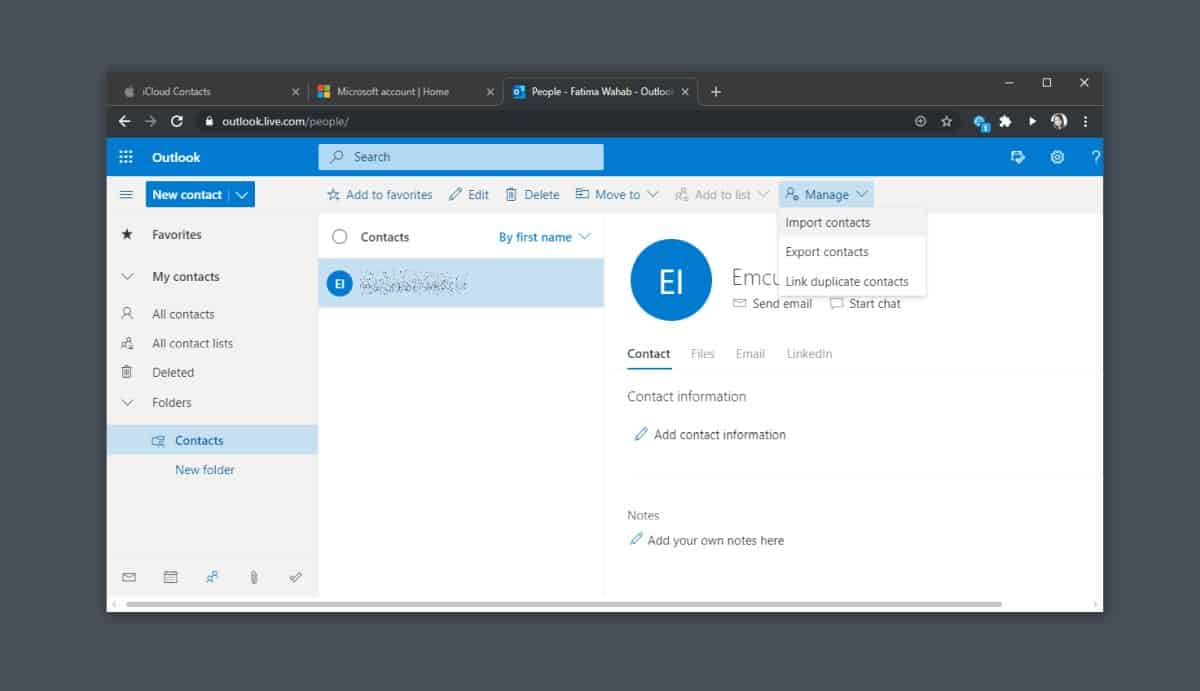Open To Do checkmark icon
The height and width of the screenshot is (691, 1200).
[295, 577]
